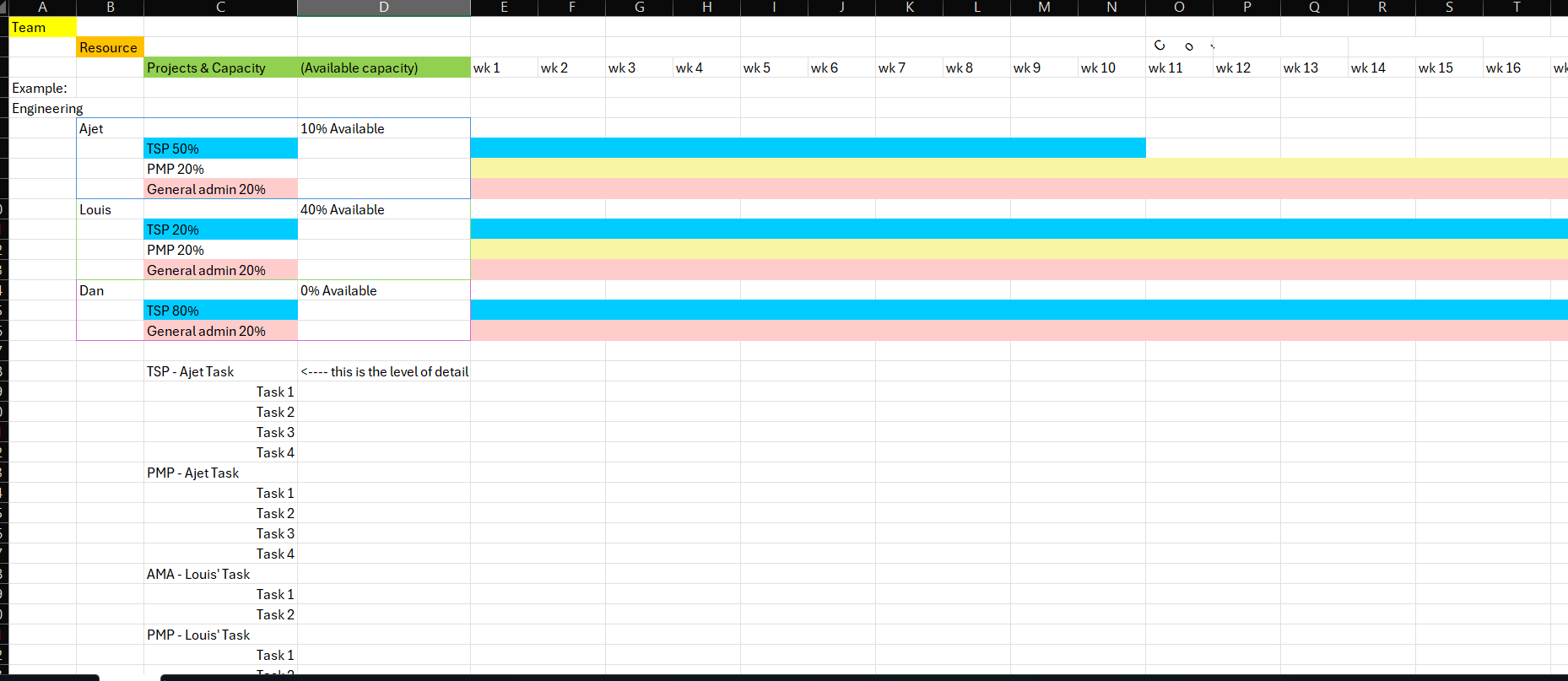Click the AMA - Louis' Task heading

[220, 574]
